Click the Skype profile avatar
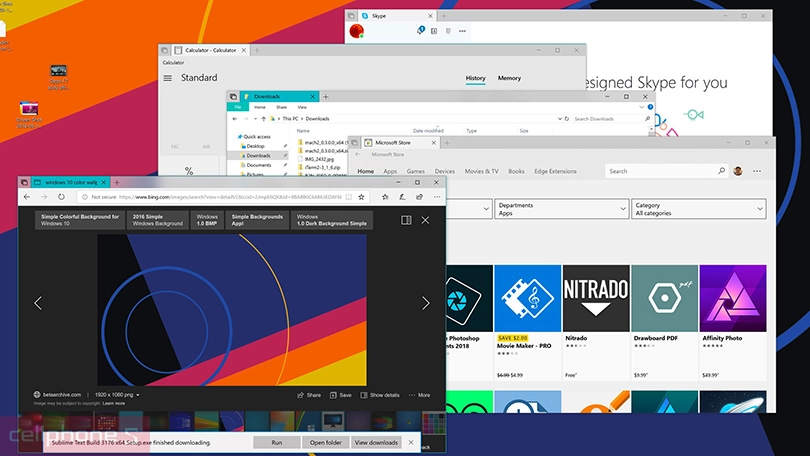 click(x=355, y=32)
